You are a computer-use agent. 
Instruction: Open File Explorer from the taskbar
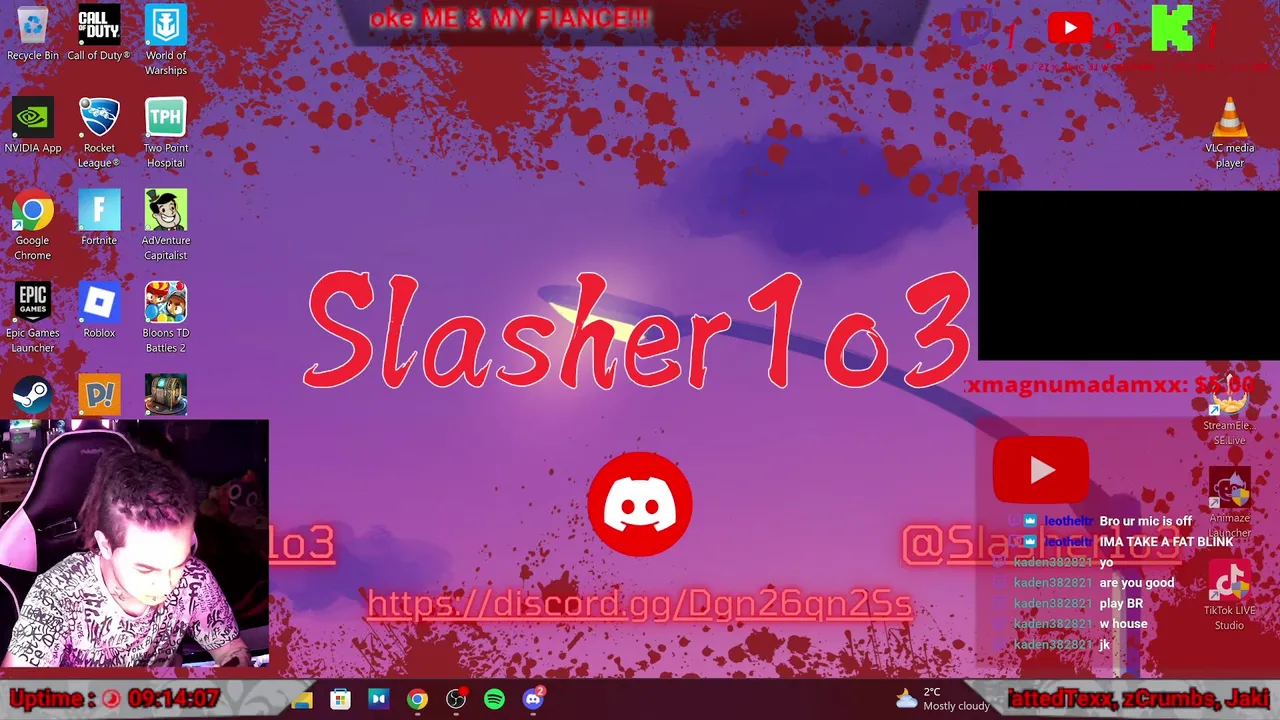302,699
